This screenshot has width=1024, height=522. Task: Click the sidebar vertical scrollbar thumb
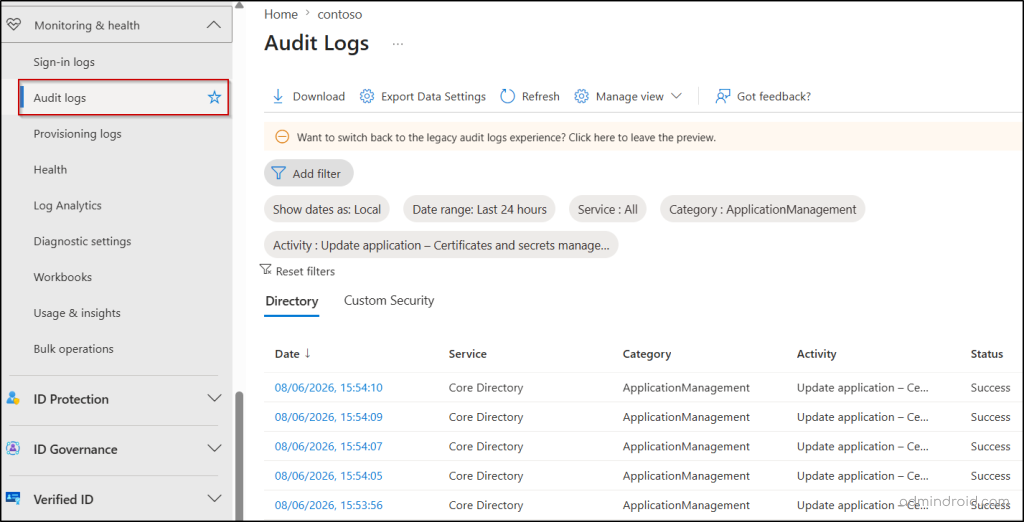[239, 456]
